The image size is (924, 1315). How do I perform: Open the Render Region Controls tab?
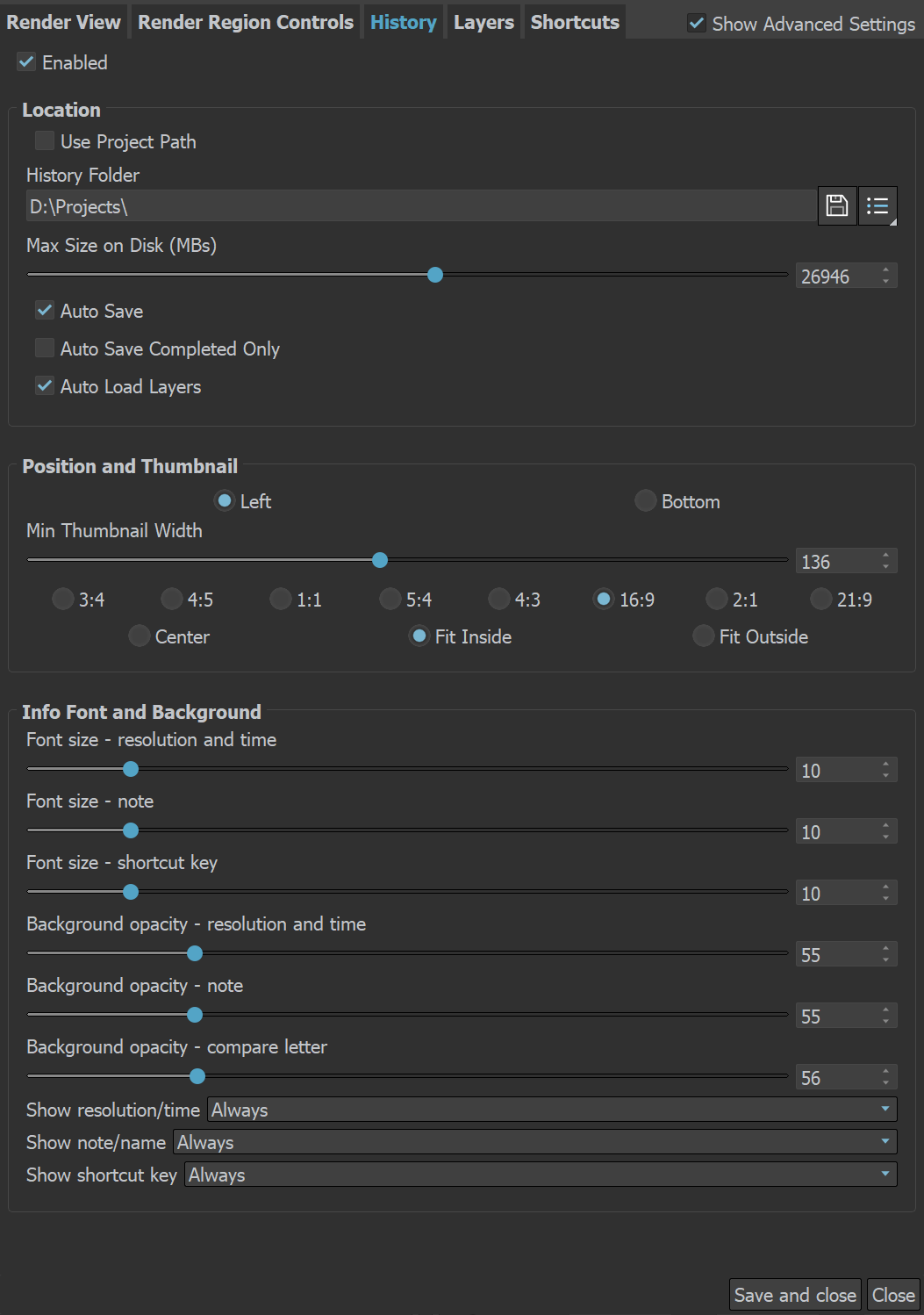coord(245,21)
